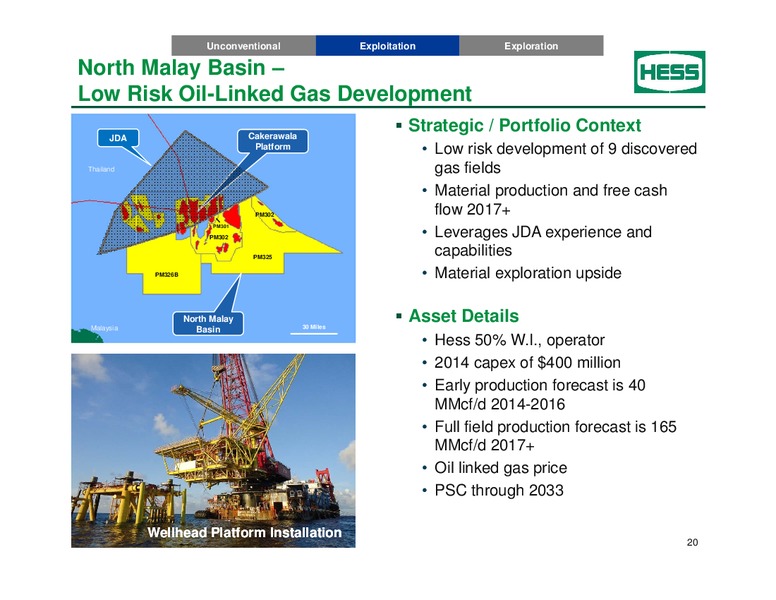Click the Hess 50% W.I., operator bullet

point(519,340)
